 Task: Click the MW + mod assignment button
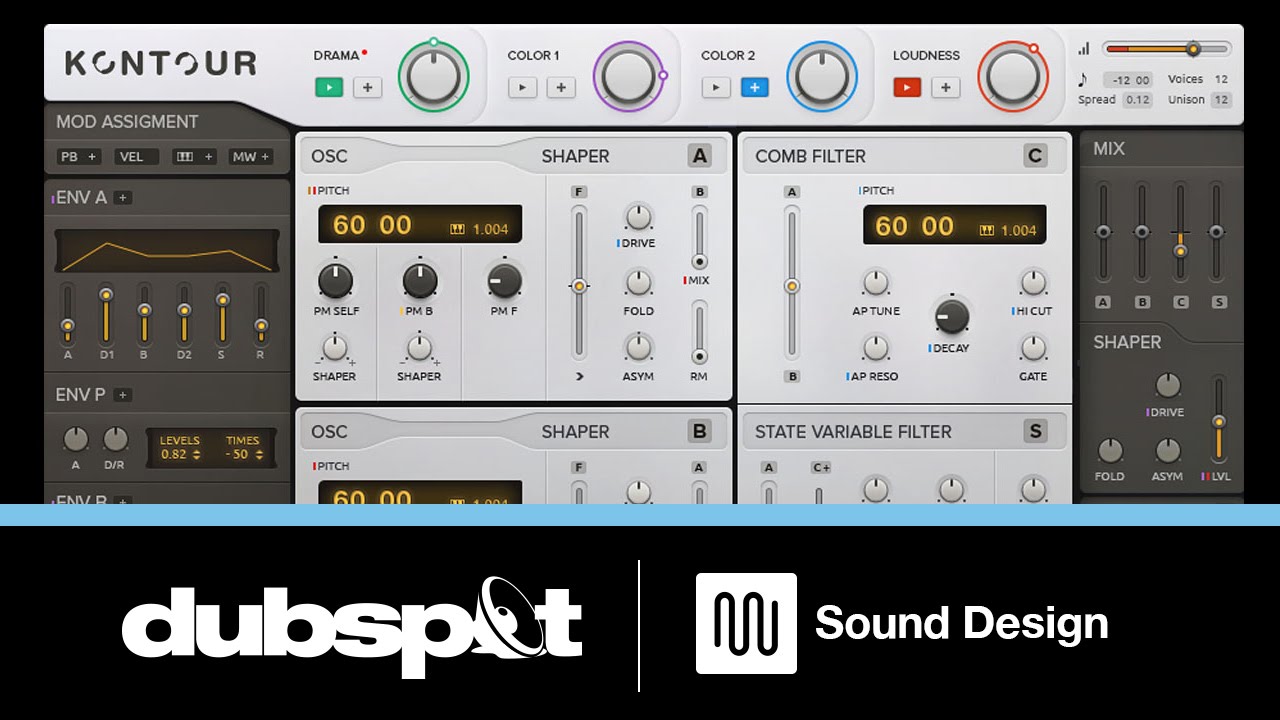(249, 157)
